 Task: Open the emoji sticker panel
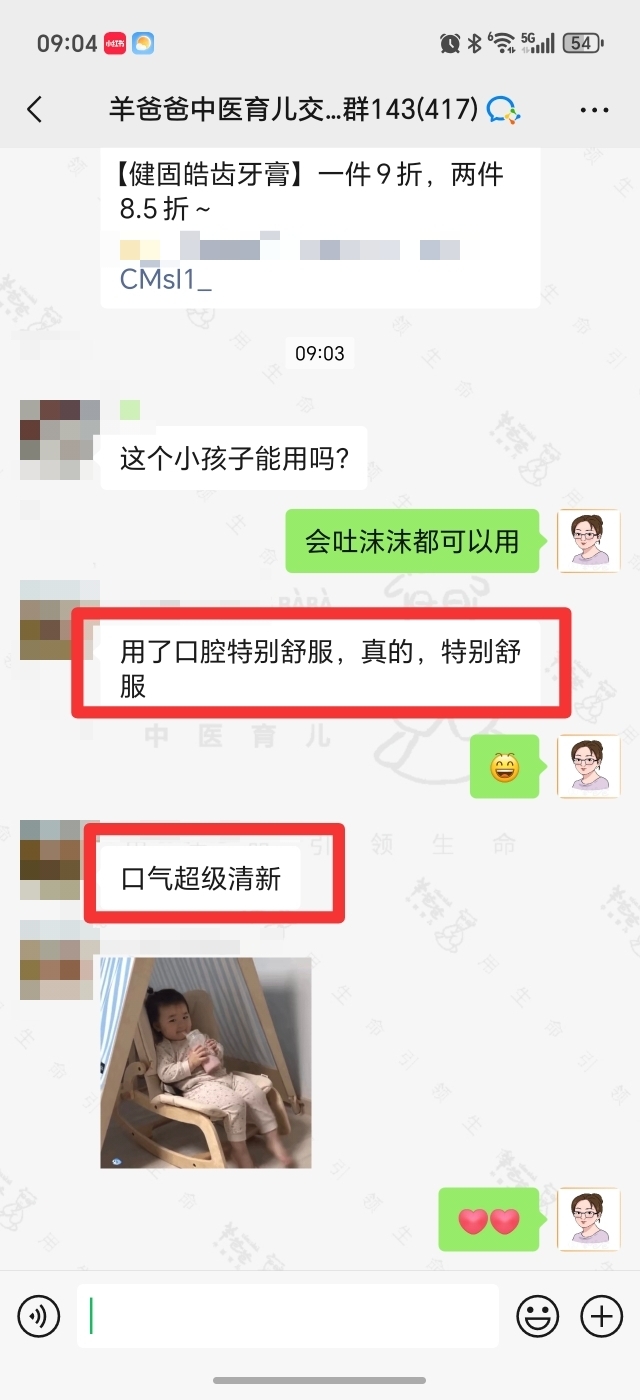coord(537,1316)
